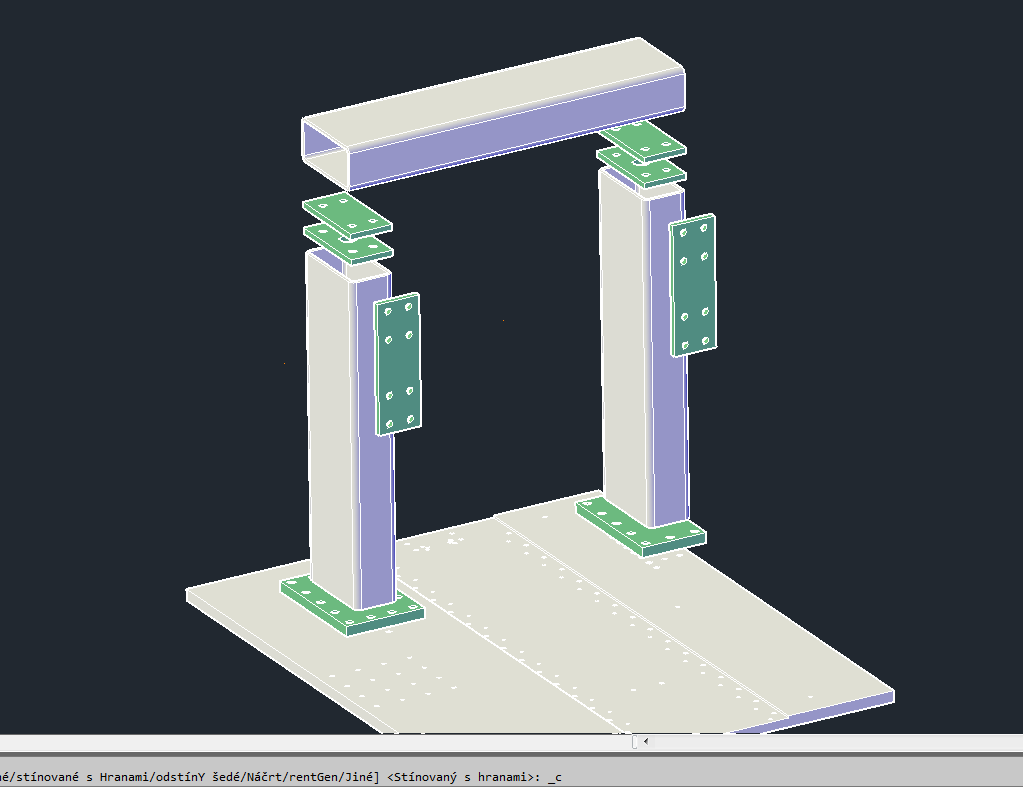Select the left vertical column
1023x806 pixels.
click(328, 420)
